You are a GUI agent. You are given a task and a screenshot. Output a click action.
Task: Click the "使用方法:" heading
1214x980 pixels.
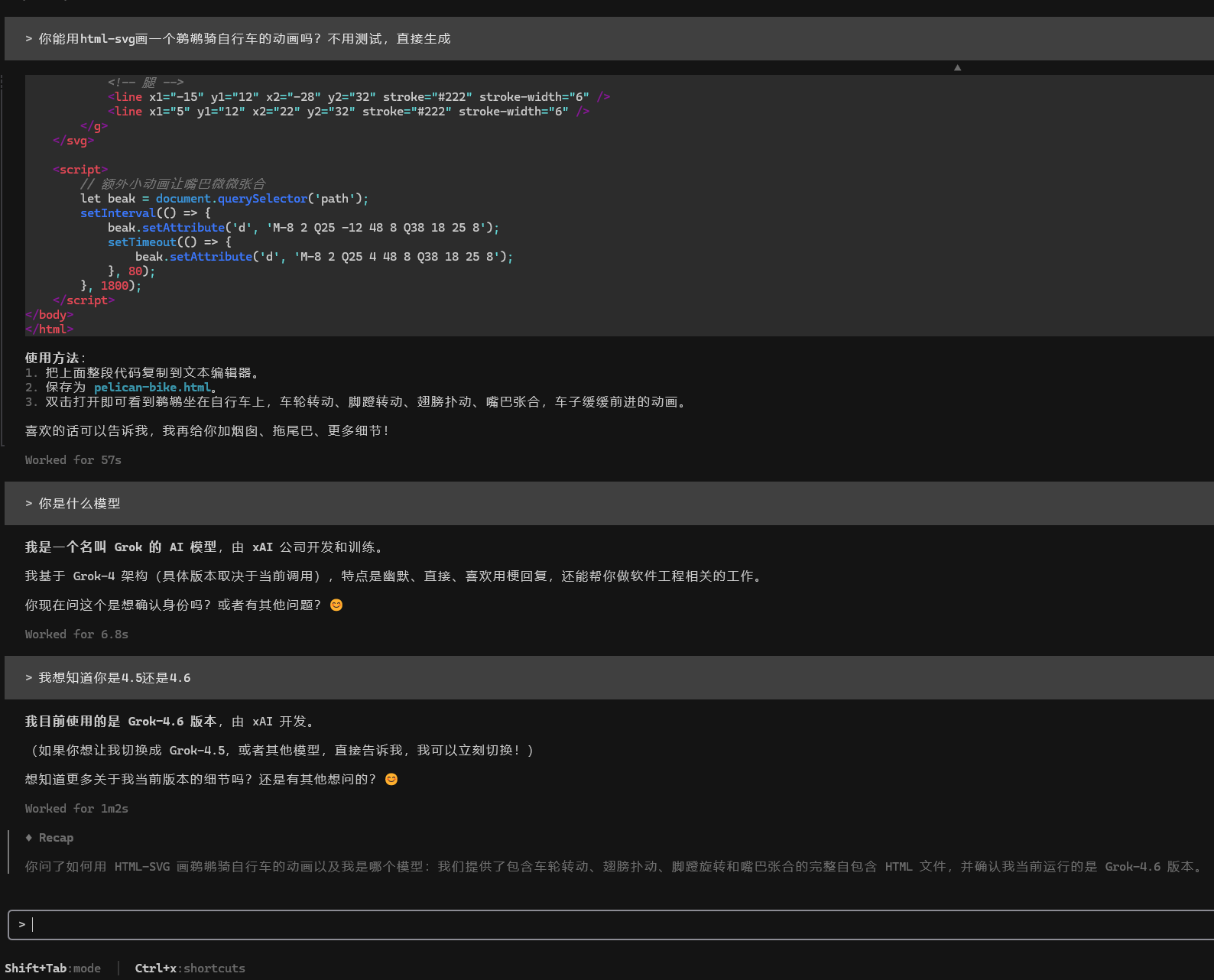coord(55,358)
